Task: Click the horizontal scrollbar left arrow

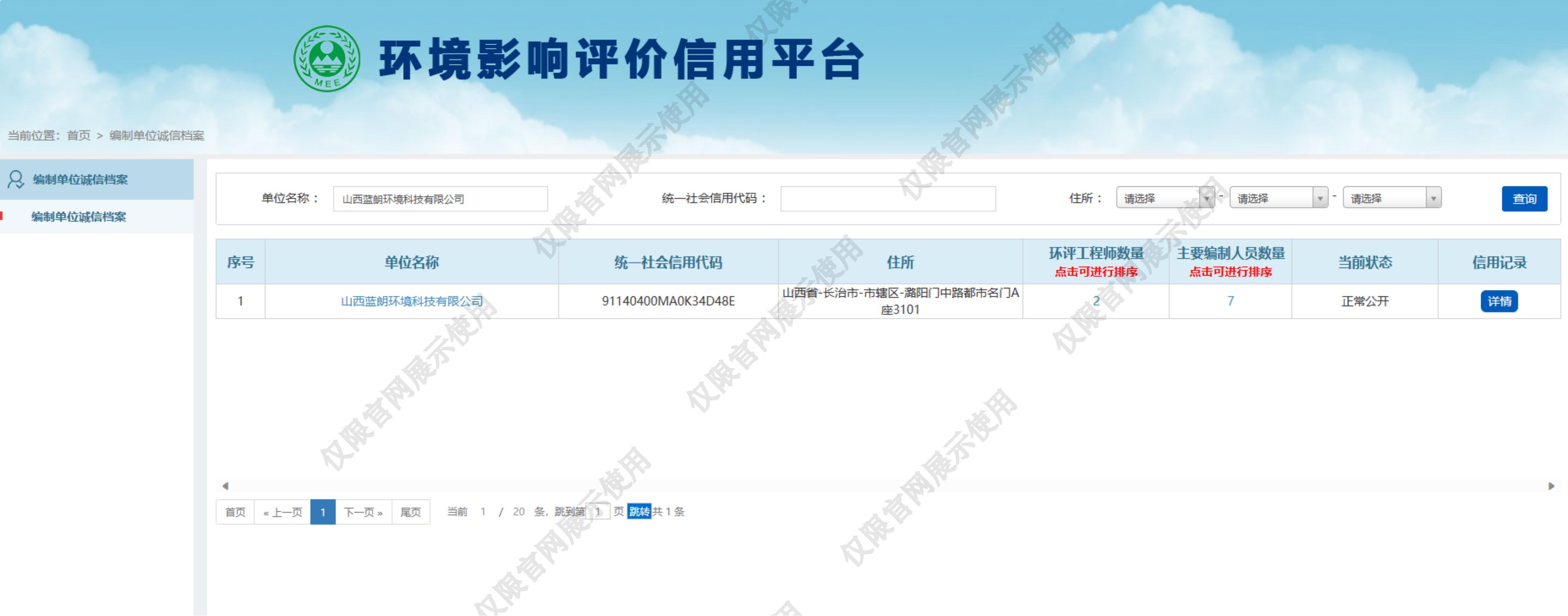Action: [225, 486]
